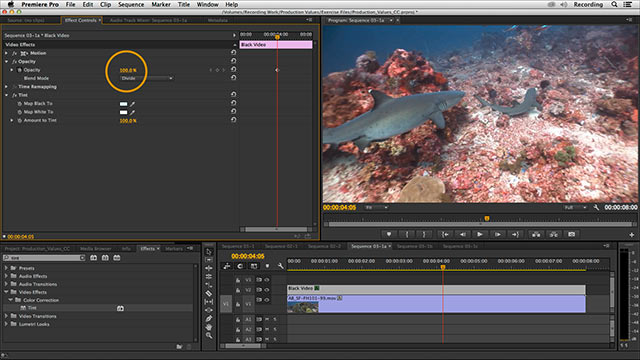Click the Mark Out bracket button

click(424, 234)
